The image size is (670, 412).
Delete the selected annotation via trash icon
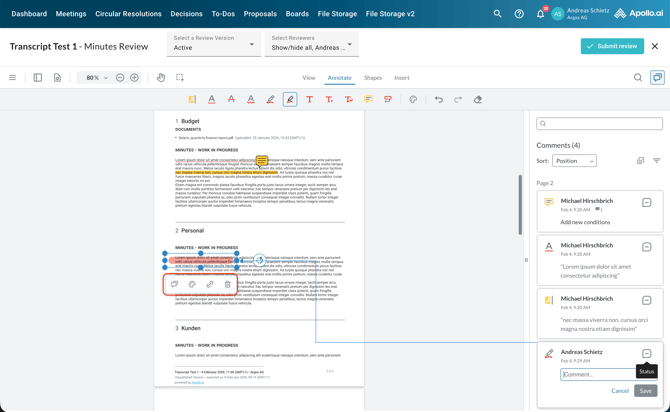(228, 284)
